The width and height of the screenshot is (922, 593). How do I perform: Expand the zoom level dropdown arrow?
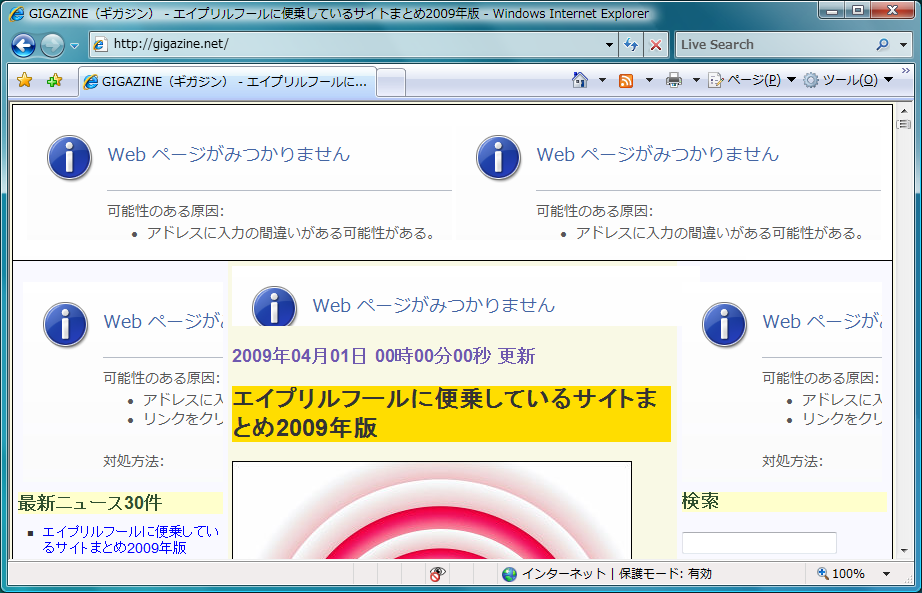(886, 574)
